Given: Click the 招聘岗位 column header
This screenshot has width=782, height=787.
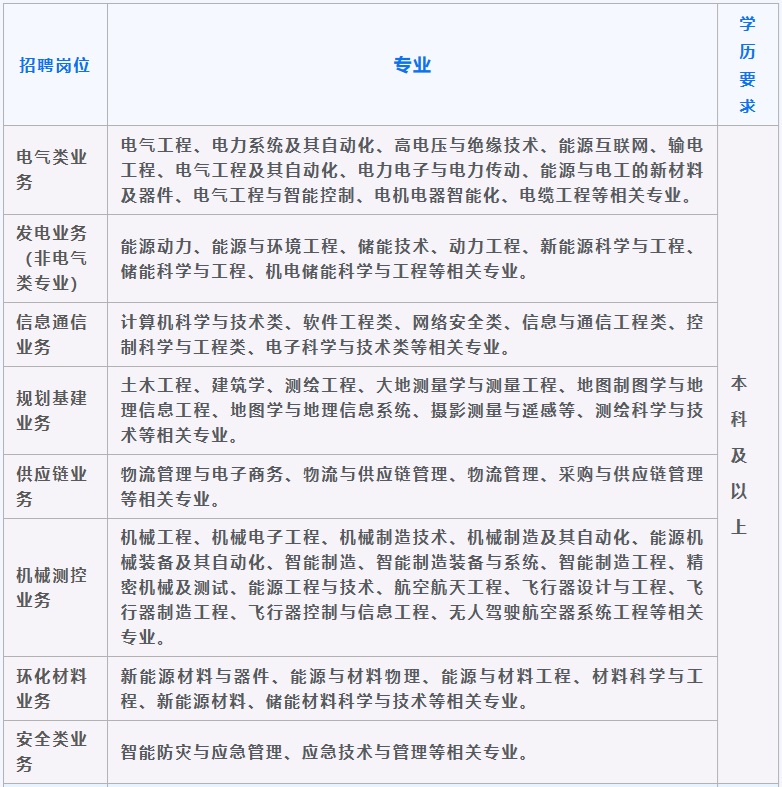Looking at the screenshot, I should pos(55,65).
